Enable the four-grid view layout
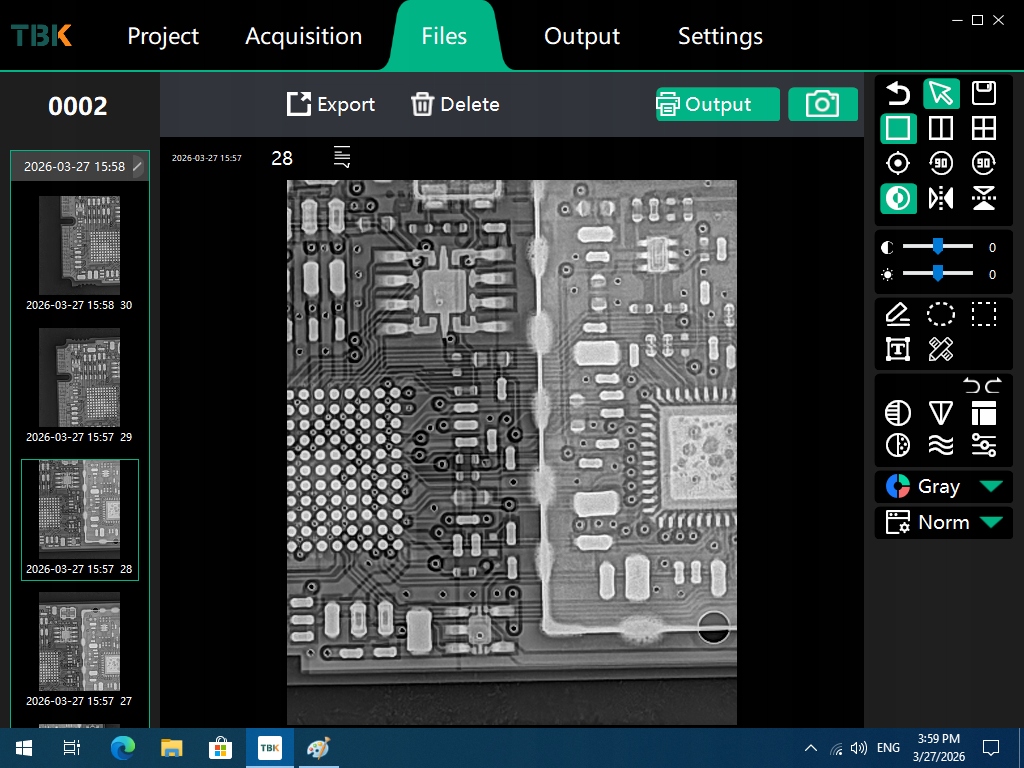 click(x=984, y=128)
